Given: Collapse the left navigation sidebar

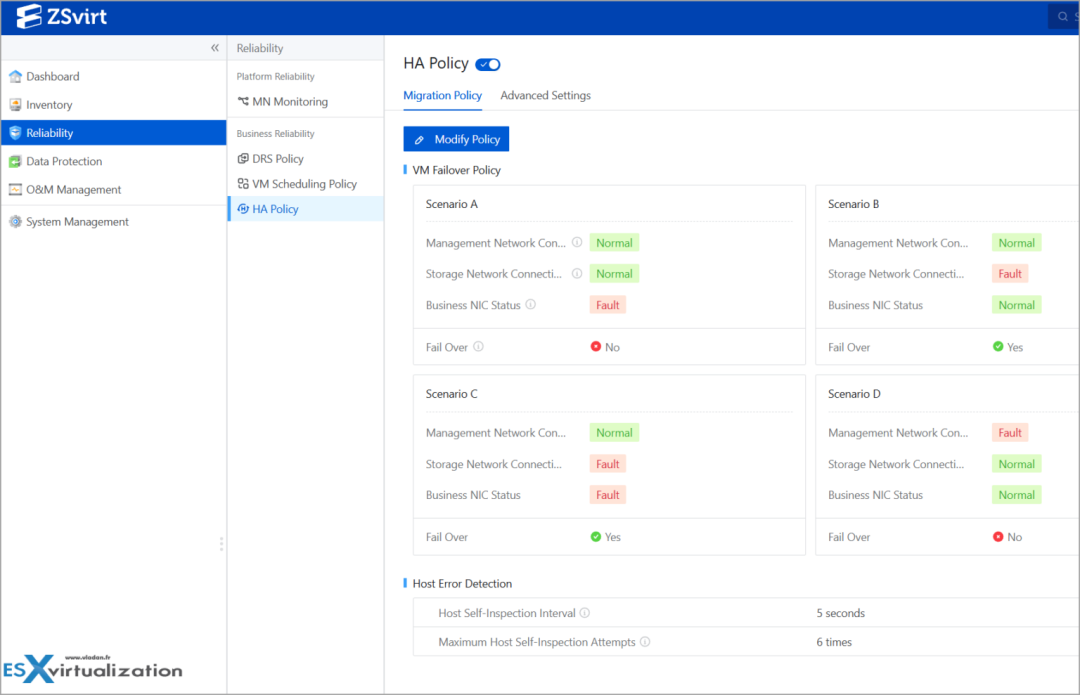Looking at the screenshot, I should click(215, 48).
